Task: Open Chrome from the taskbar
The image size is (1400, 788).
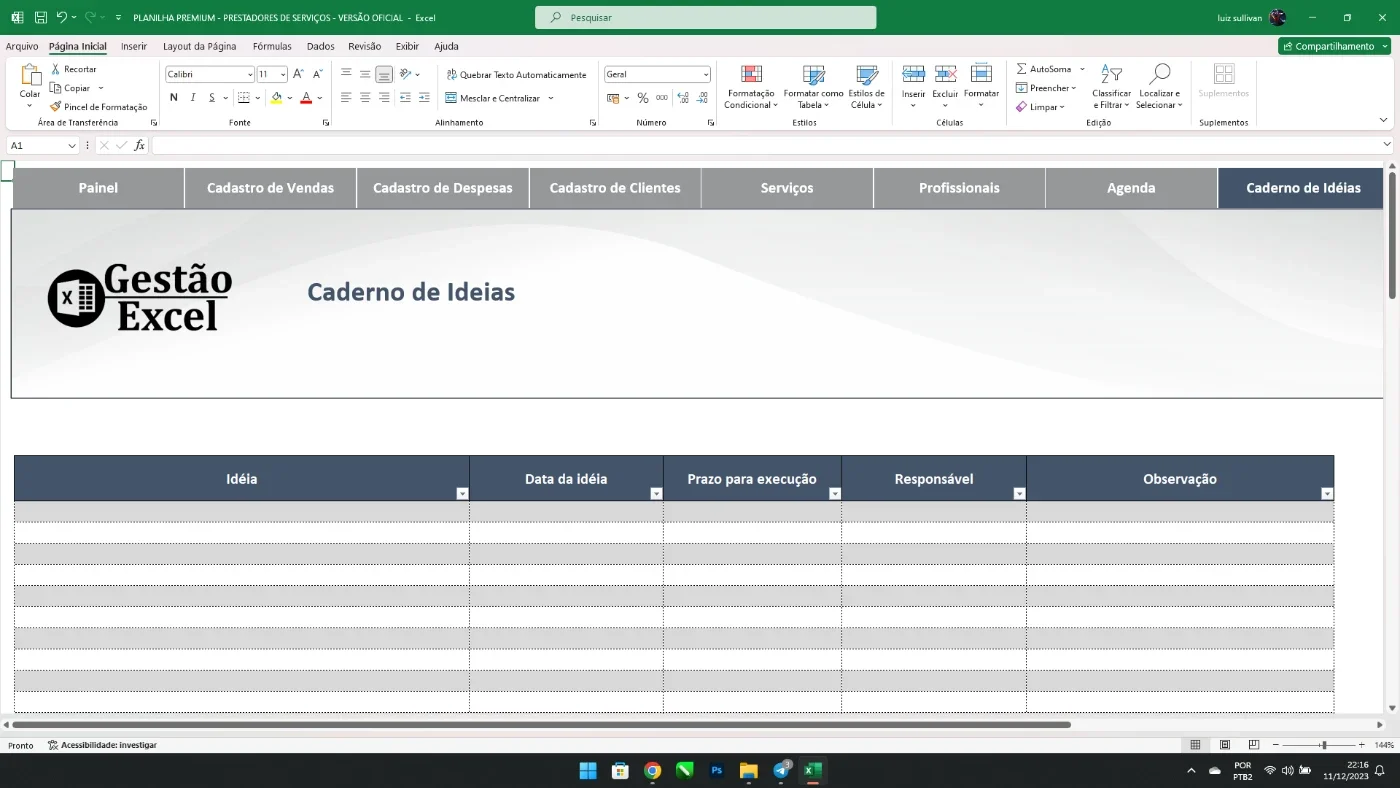Action: pos(652,770)
